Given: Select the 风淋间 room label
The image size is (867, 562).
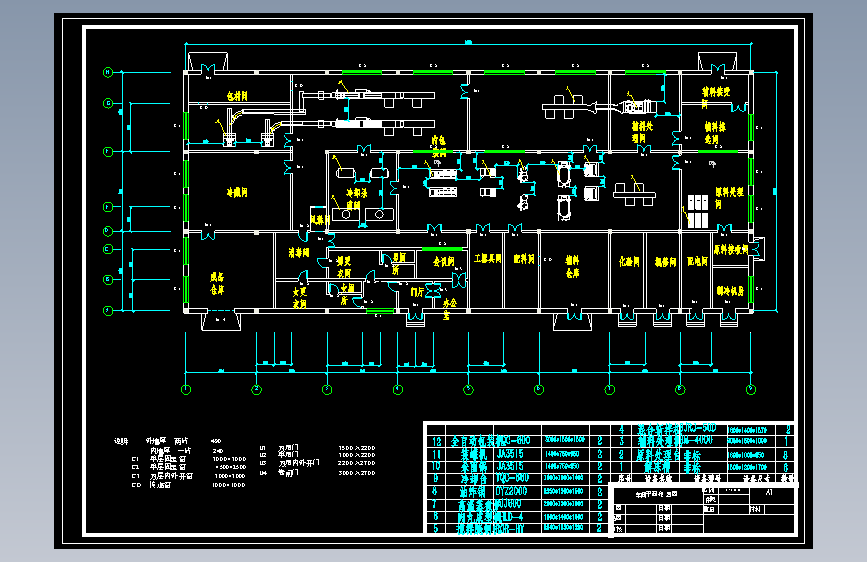Looking at the screenshot, I should point(320,220).
